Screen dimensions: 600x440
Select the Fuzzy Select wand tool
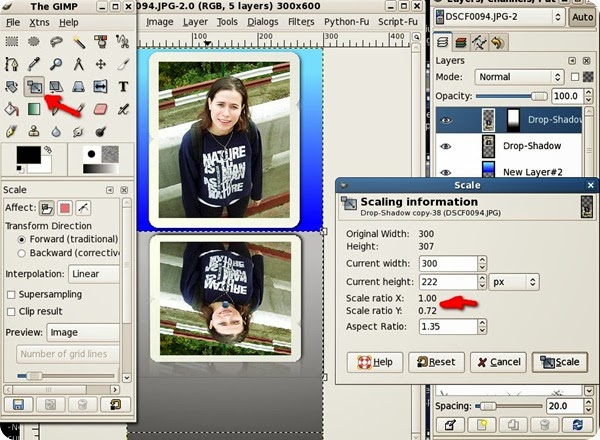point(79,41)
